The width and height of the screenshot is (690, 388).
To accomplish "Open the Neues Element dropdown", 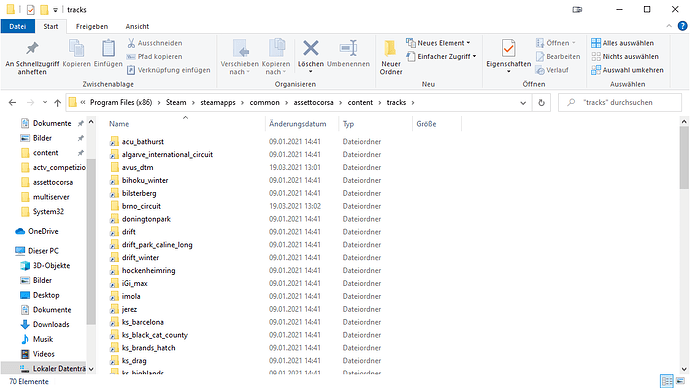I will point(438,43).
